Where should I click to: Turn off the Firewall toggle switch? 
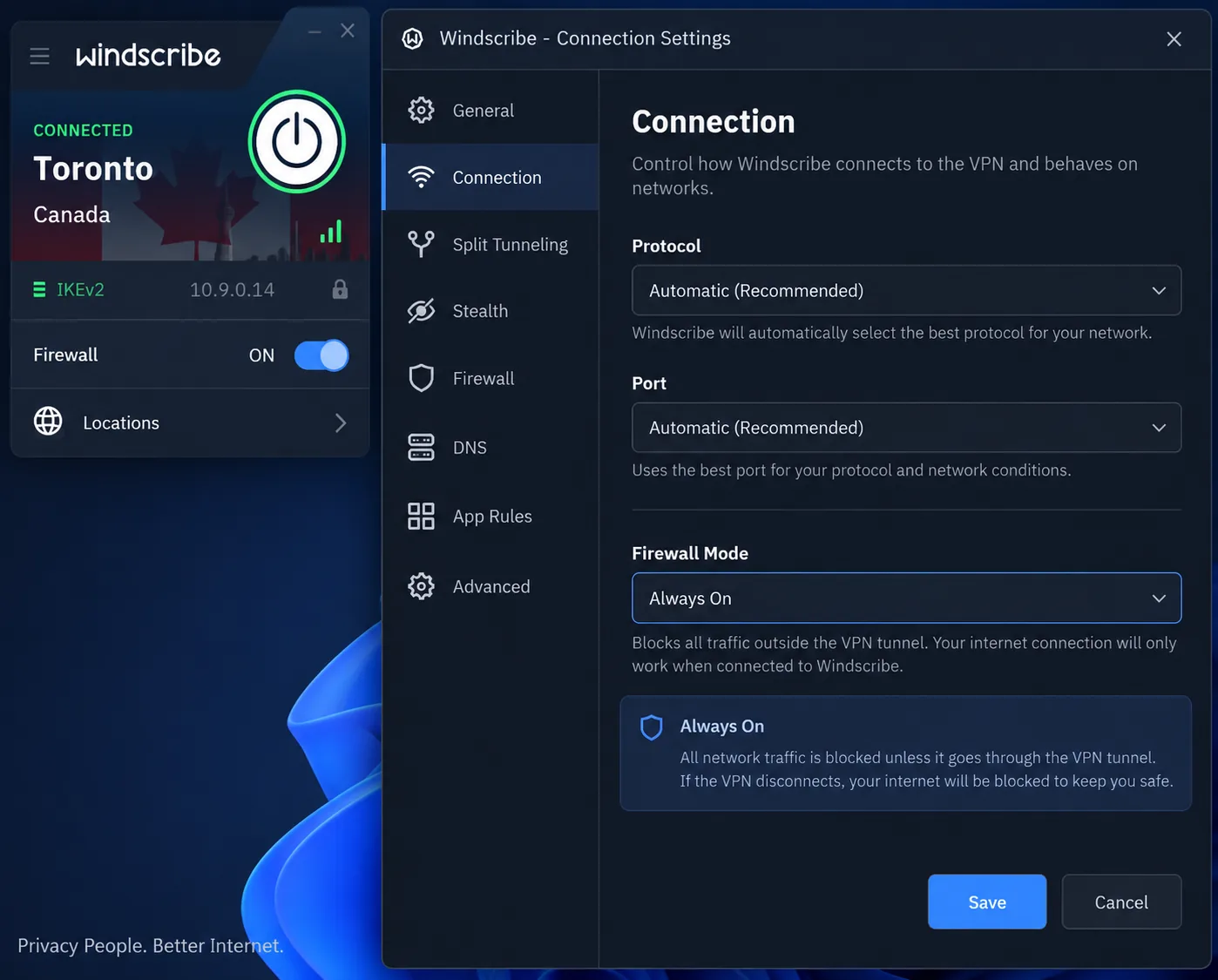coord(321,355)
